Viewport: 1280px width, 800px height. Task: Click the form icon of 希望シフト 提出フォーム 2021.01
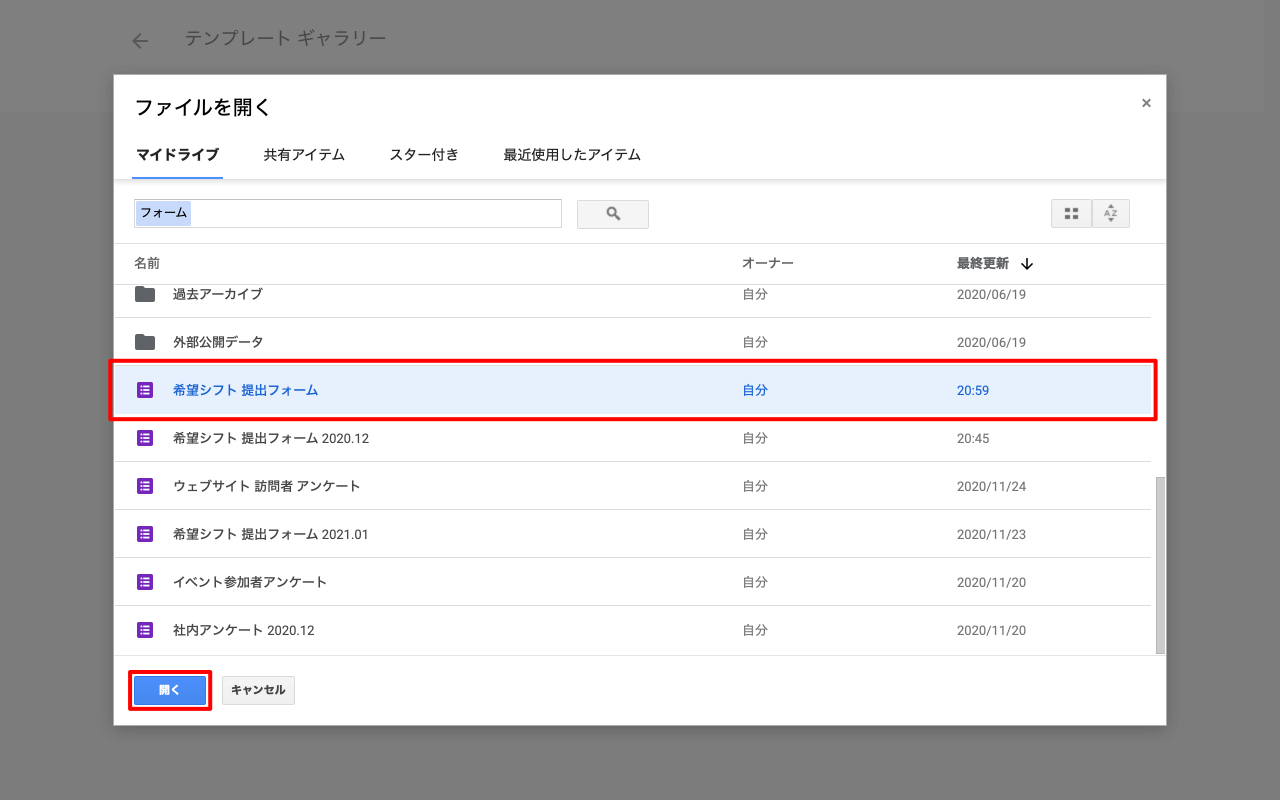145,534
